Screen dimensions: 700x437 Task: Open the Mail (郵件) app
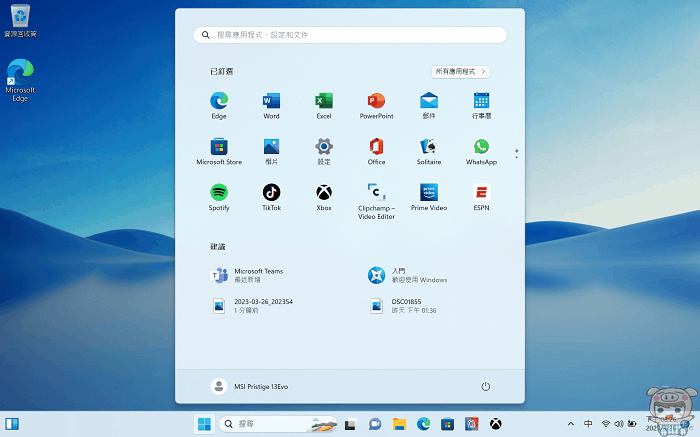[x=429, y=105]
